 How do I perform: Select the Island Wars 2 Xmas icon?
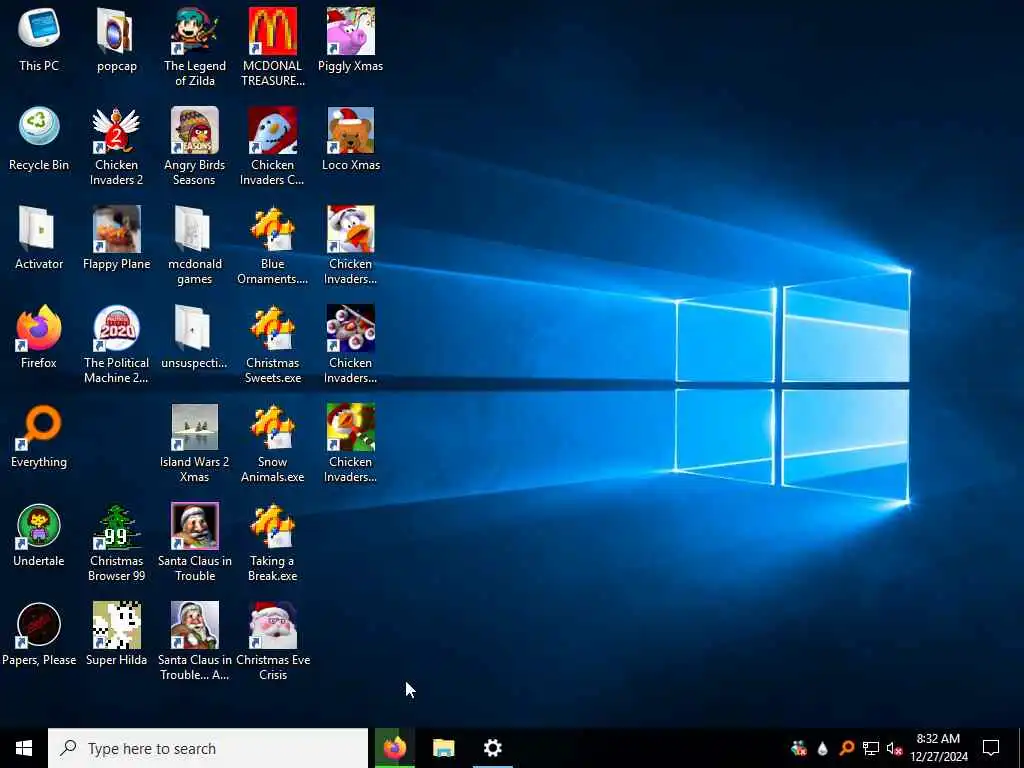click(195, 427)
